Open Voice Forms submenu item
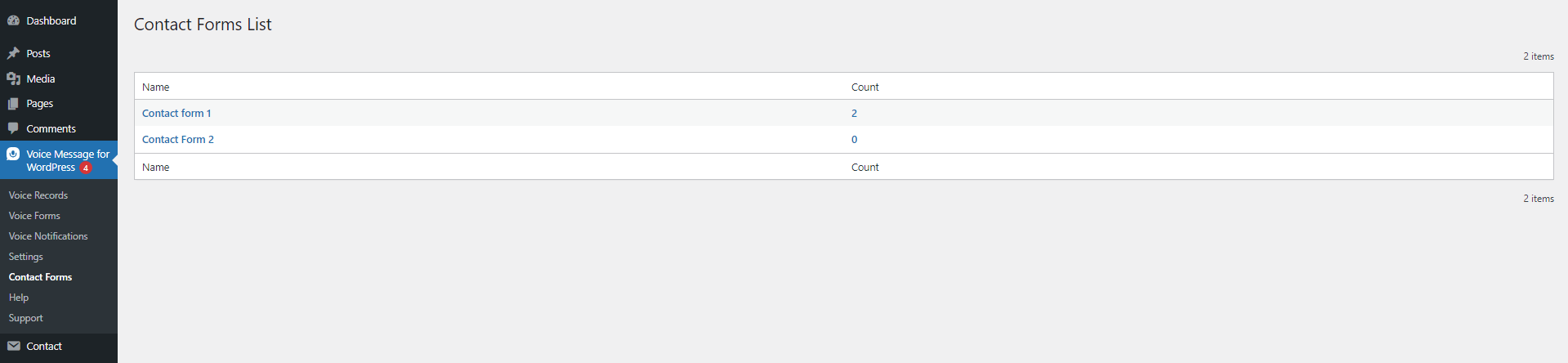The height and width of the screenshot is (363, 1568). coord(34,216)
